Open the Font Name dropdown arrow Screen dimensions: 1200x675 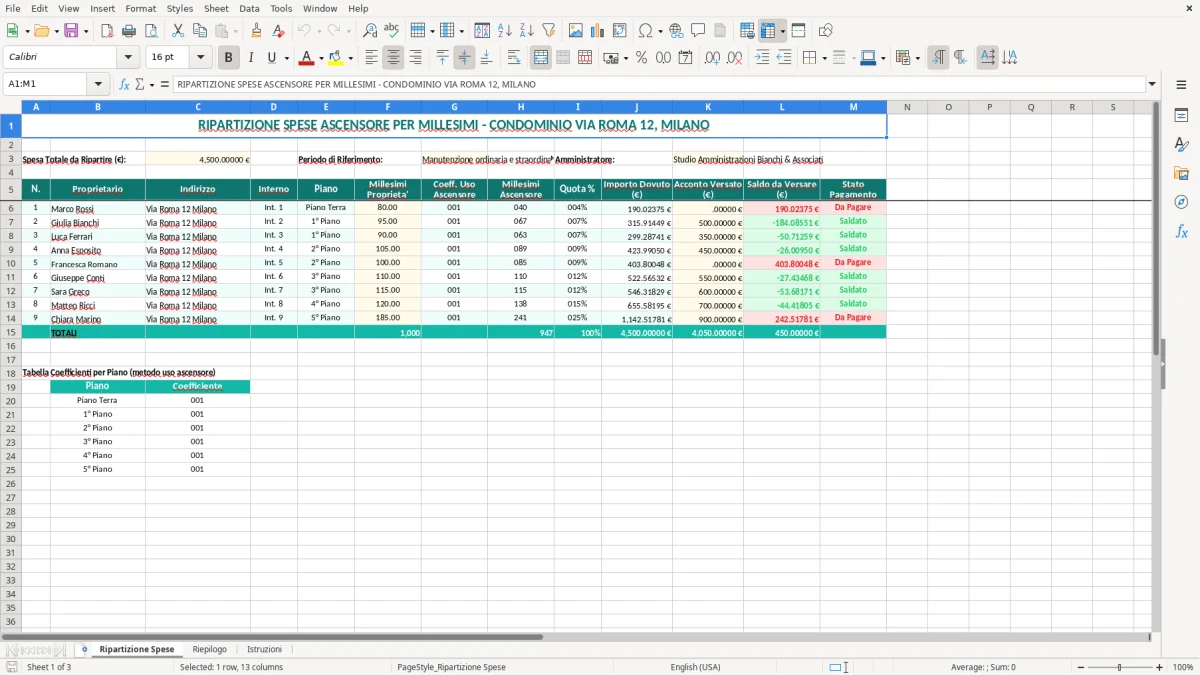[x=128, y=58]
